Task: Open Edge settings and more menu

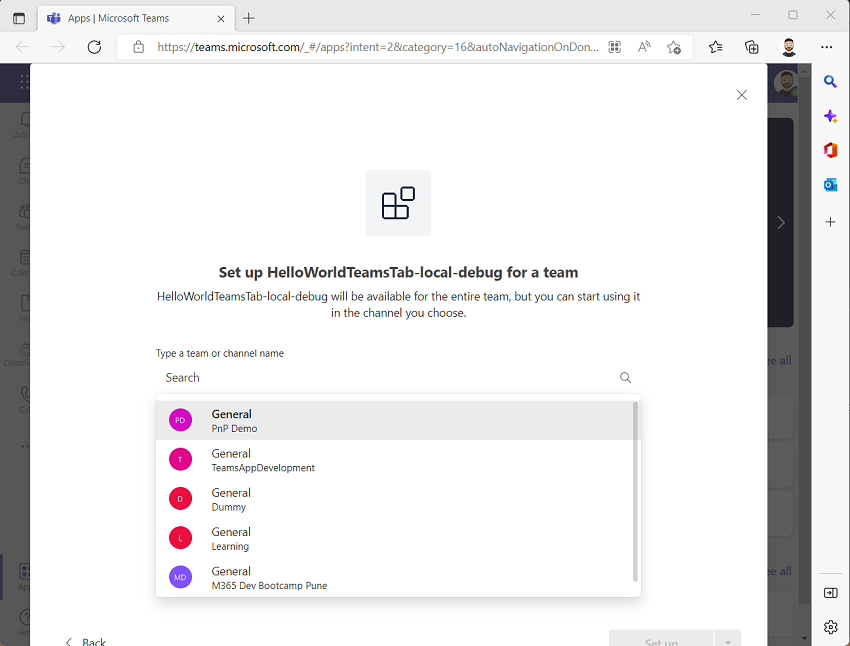Action: click(x=827, y=46)
